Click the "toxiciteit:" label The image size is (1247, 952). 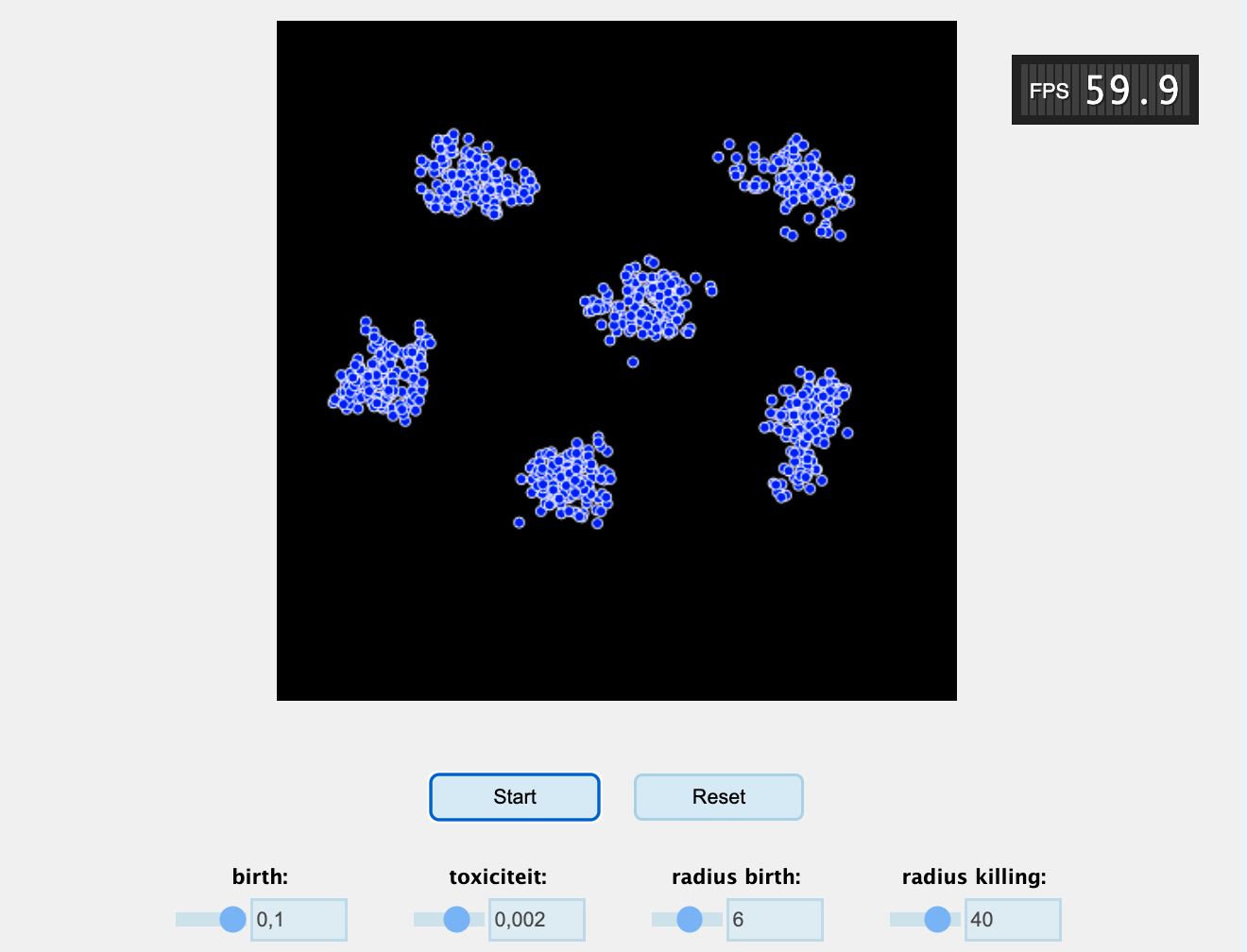pos(498,876)
